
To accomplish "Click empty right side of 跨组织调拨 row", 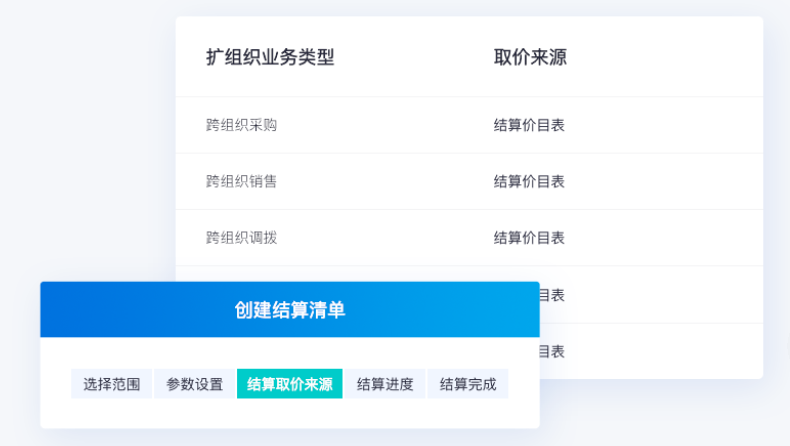I will coord(665,238).
